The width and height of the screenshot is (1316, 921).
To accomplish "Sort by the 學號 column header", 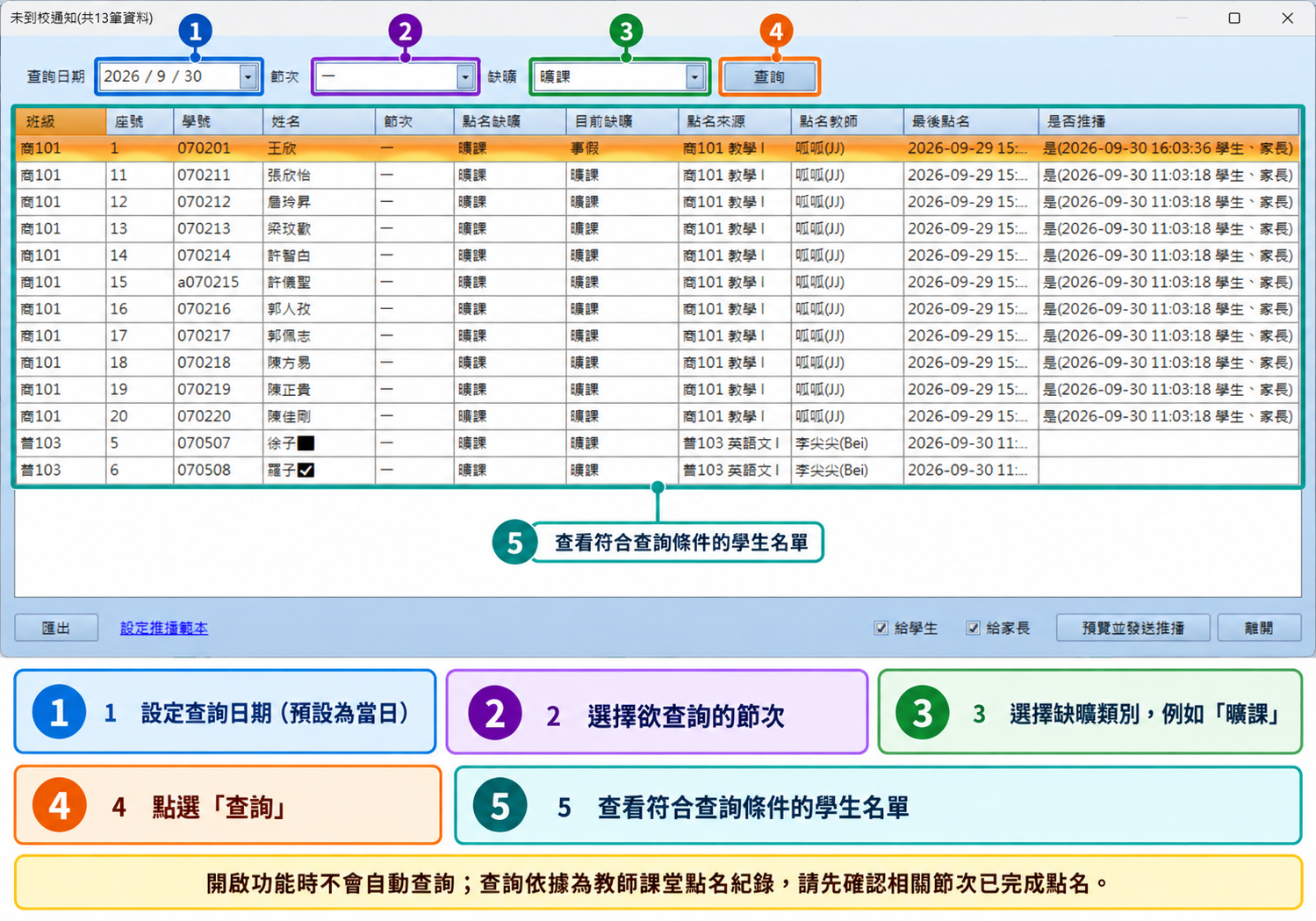I will click(218, 121).
